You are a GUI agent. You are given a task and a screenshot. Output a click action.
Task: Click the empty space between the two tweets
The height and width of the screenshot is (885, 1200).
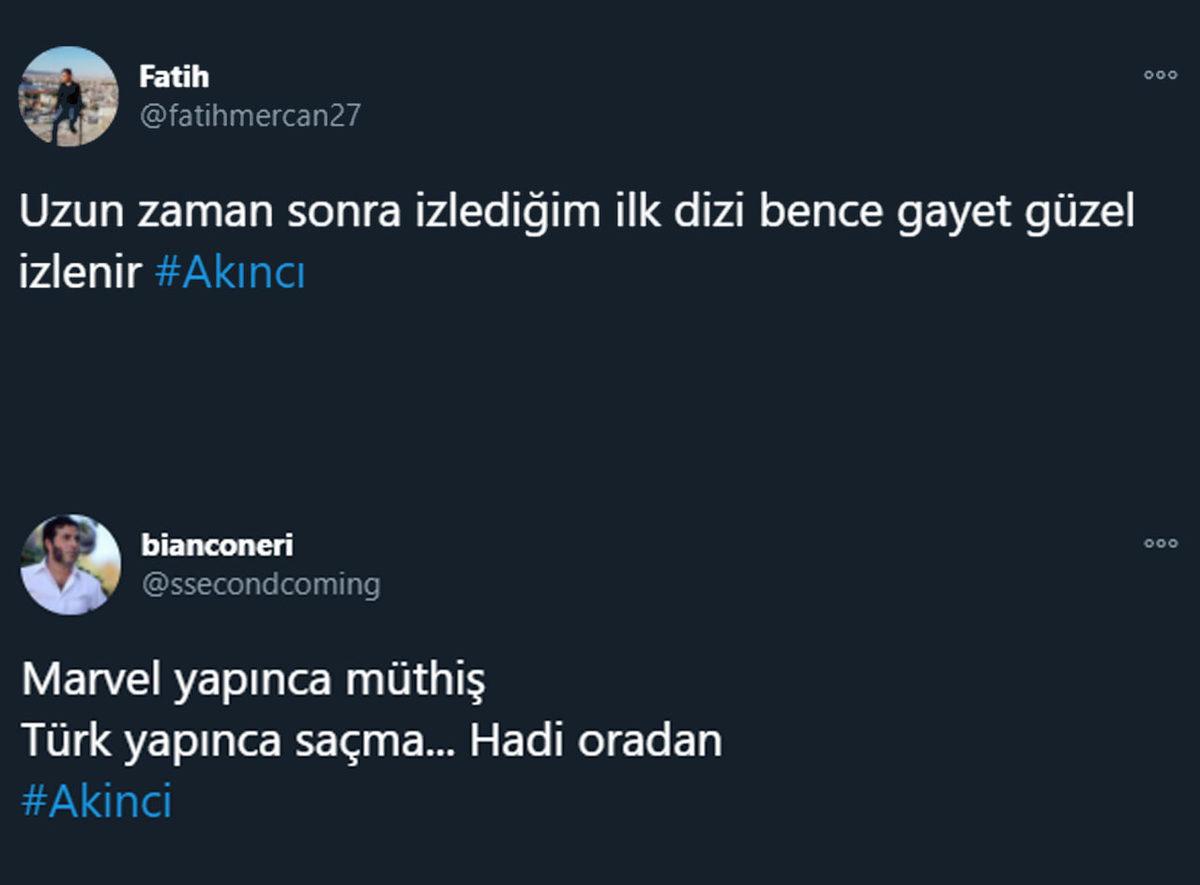point(600,420)
